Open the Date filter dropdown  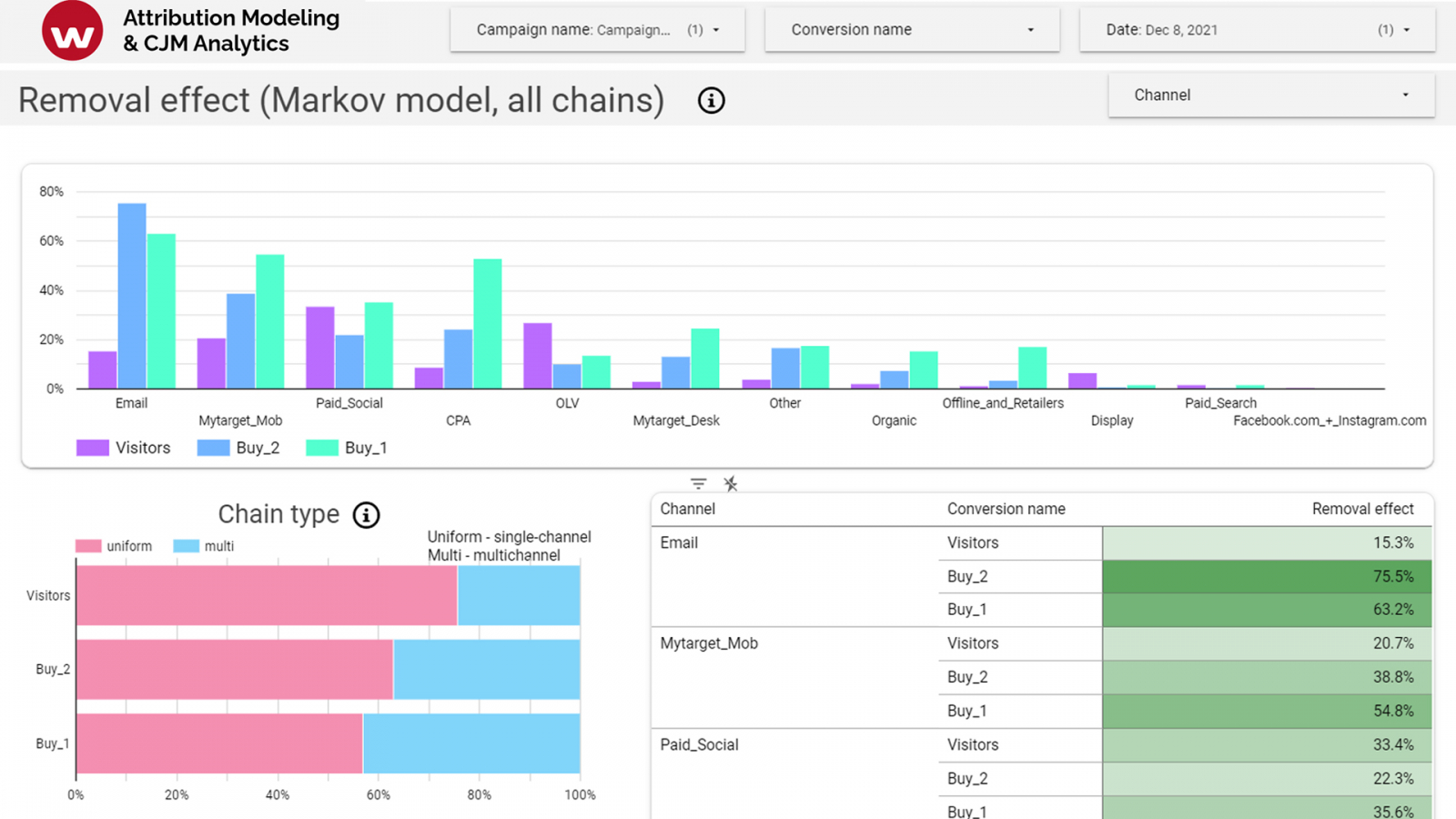pyautogui.click(x=1257, y=30)
